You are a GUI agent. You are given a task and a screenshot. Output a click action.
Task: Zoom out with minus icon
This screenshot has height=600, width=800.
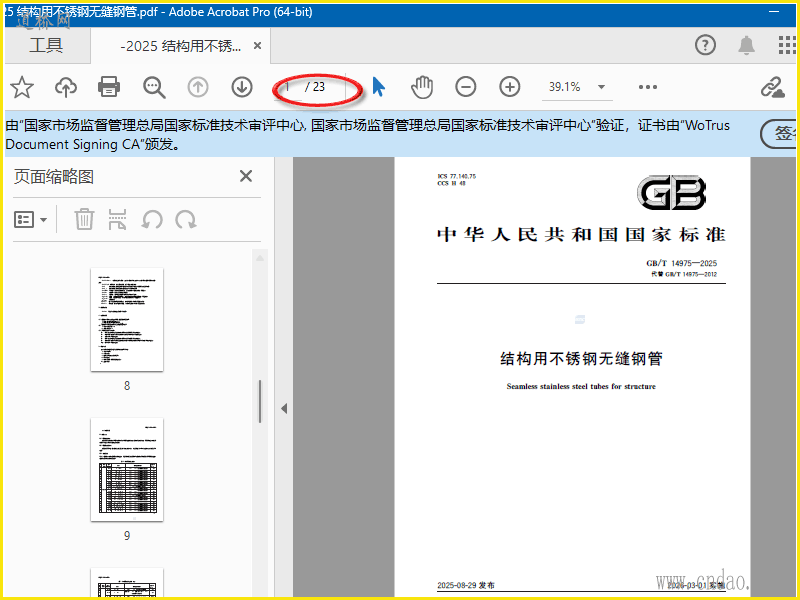466,87
